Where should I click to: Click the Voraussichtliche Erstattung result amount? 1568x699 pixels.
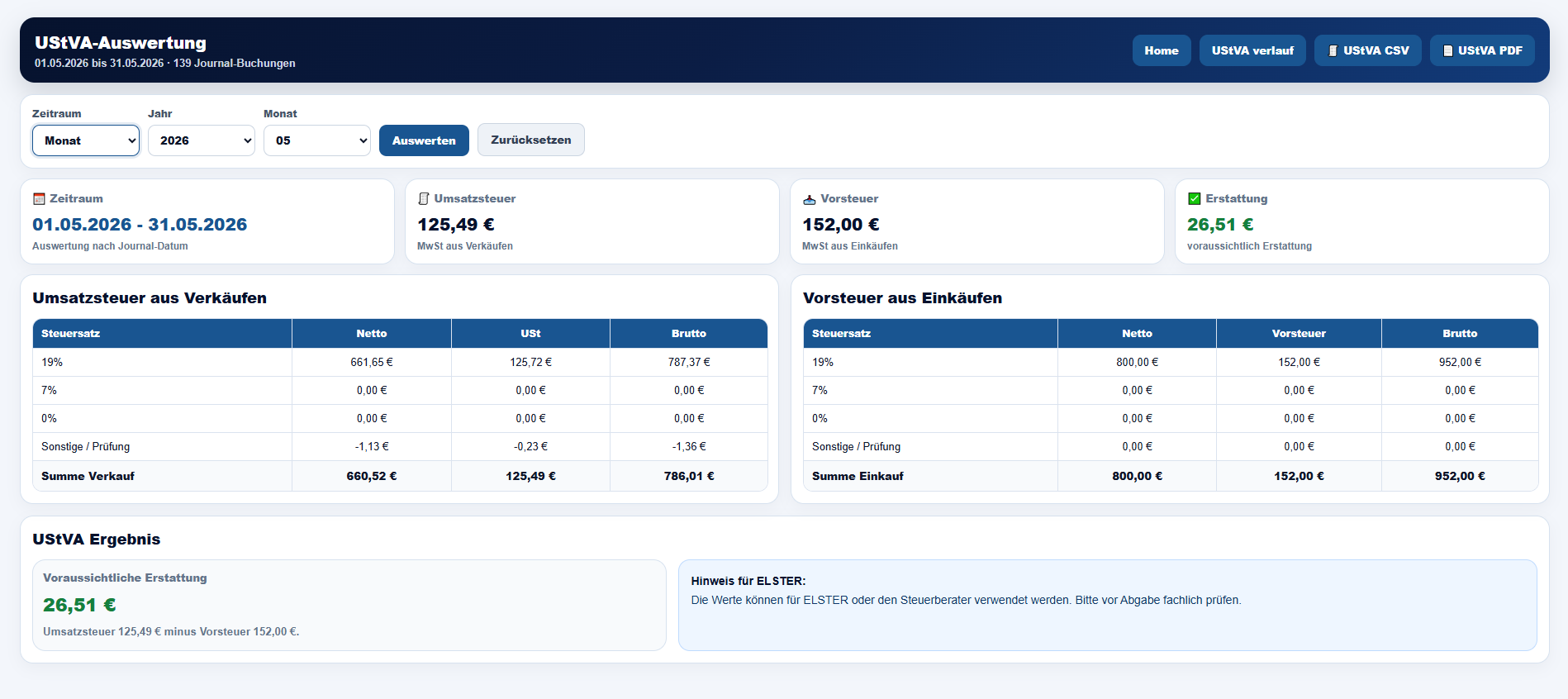pyautogui.click(x=79, y=605)
